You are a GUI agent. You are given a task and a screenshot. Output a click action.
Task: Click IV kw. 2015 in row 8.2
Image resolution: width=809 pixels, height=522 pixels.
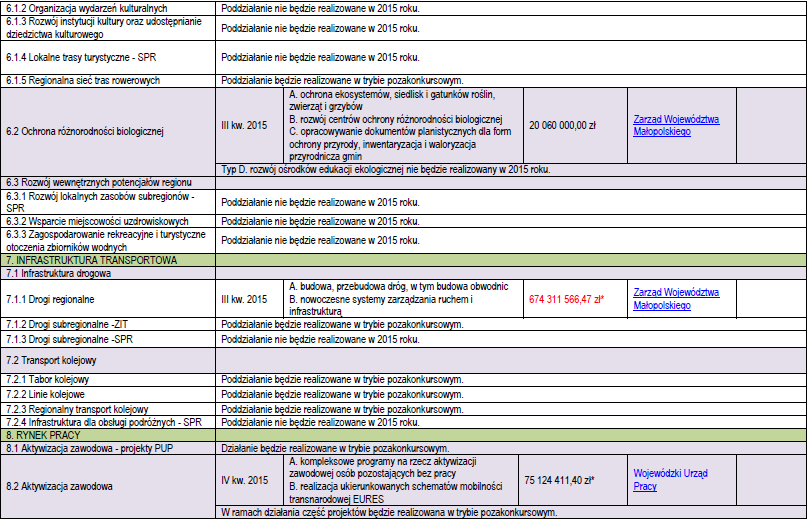pos(245,480)
